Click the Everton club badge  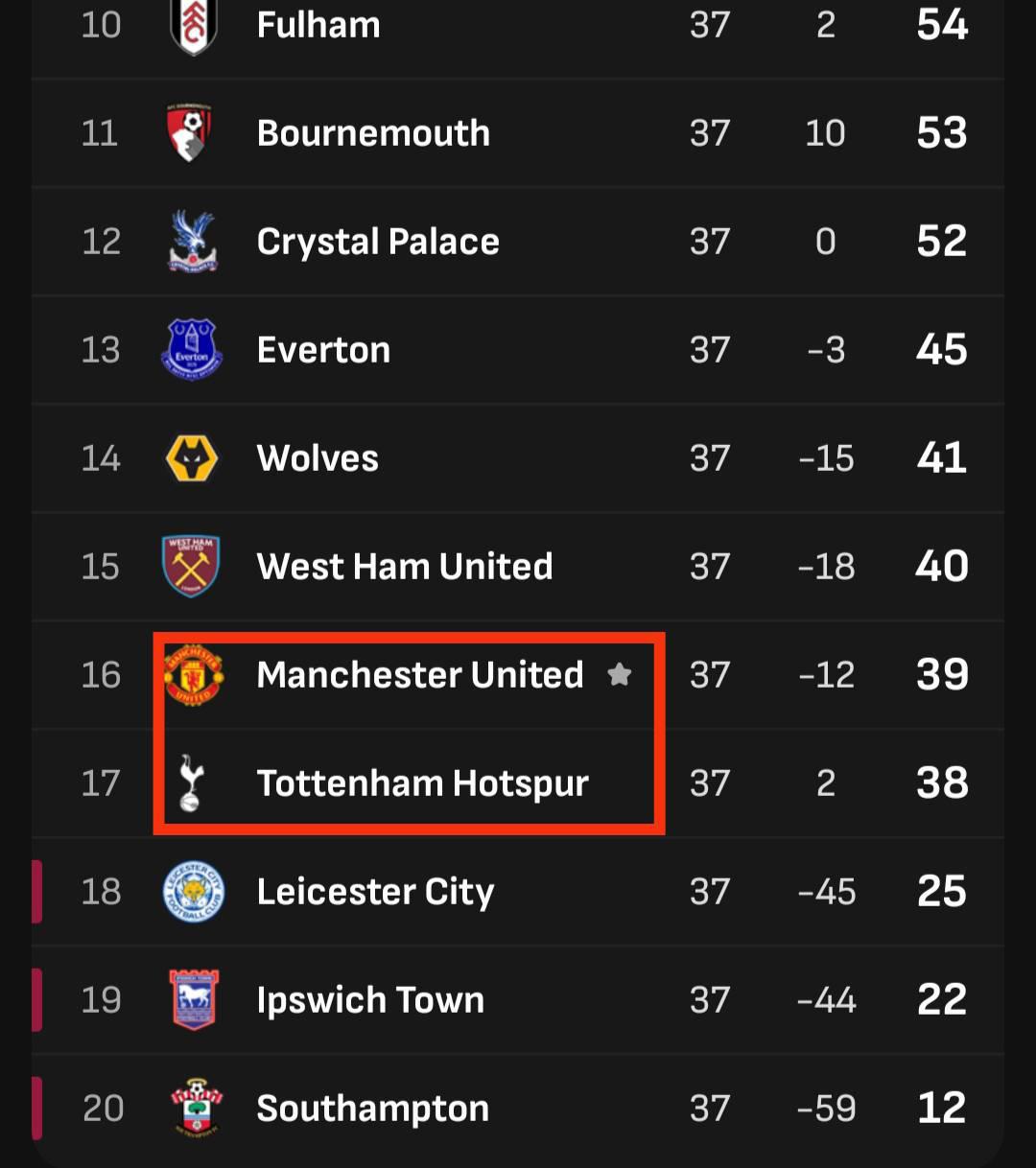[x=193, y=350]
